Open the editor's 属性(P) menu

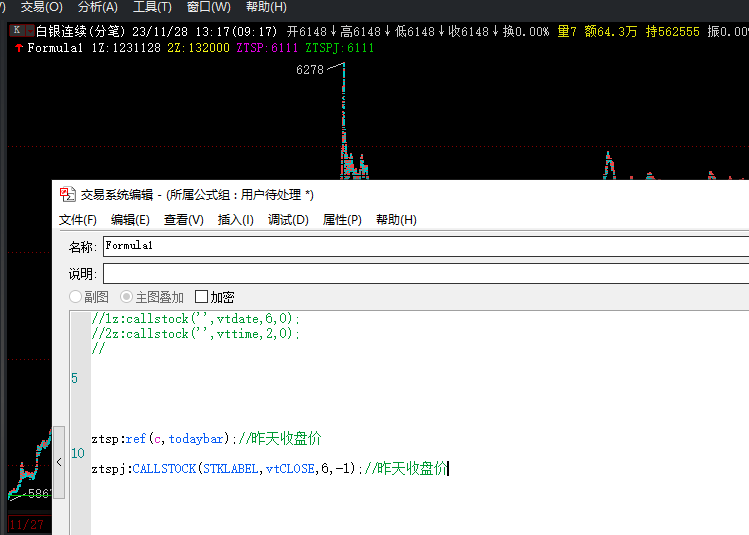pyautogui.click(x=342, y=220)
